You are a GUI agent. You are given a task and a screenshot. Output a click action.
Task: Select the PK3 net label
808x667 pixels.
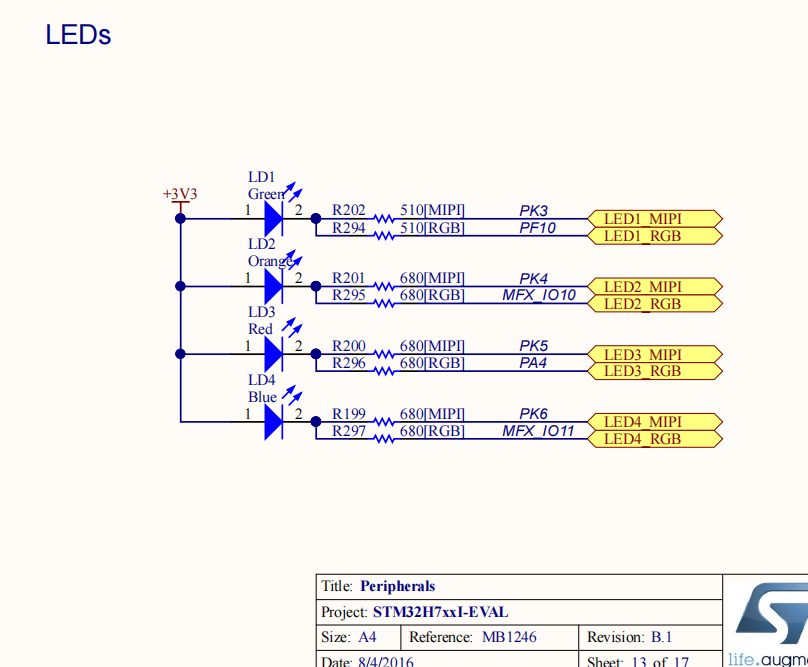point(532,210)
